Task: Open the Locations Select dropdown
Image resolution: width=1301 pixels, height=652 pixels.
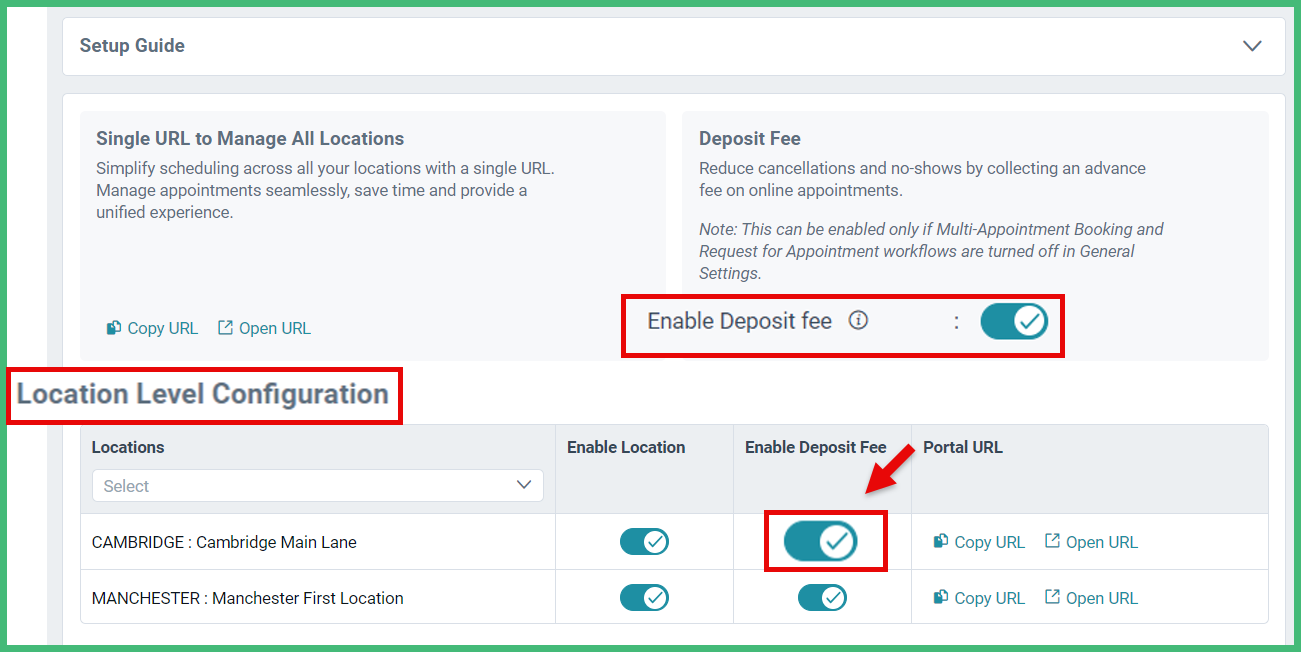Action: (317, 486)
